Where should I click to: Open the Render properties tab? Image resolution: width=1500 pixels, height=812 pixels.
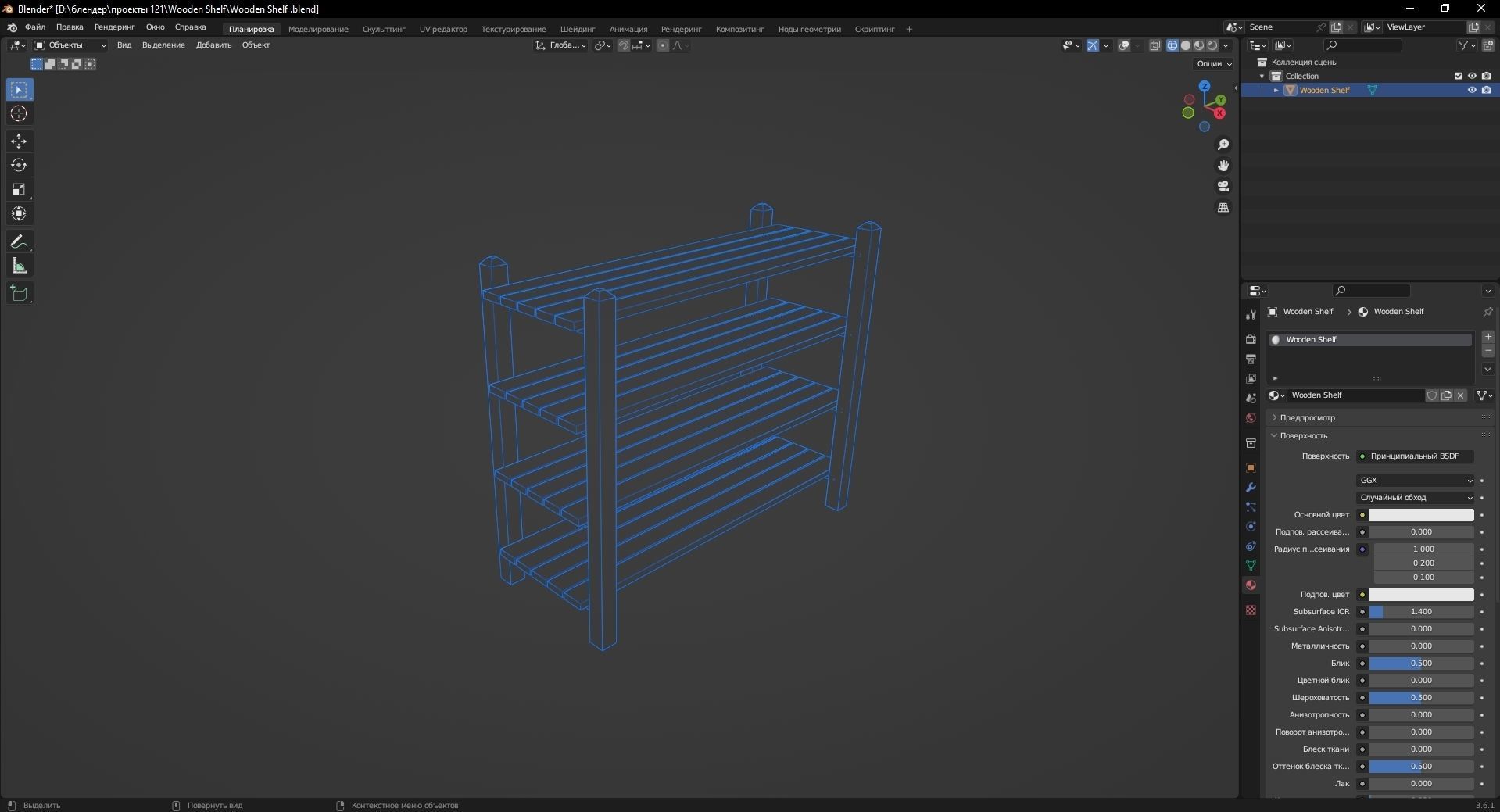(x=1251, y=339)
